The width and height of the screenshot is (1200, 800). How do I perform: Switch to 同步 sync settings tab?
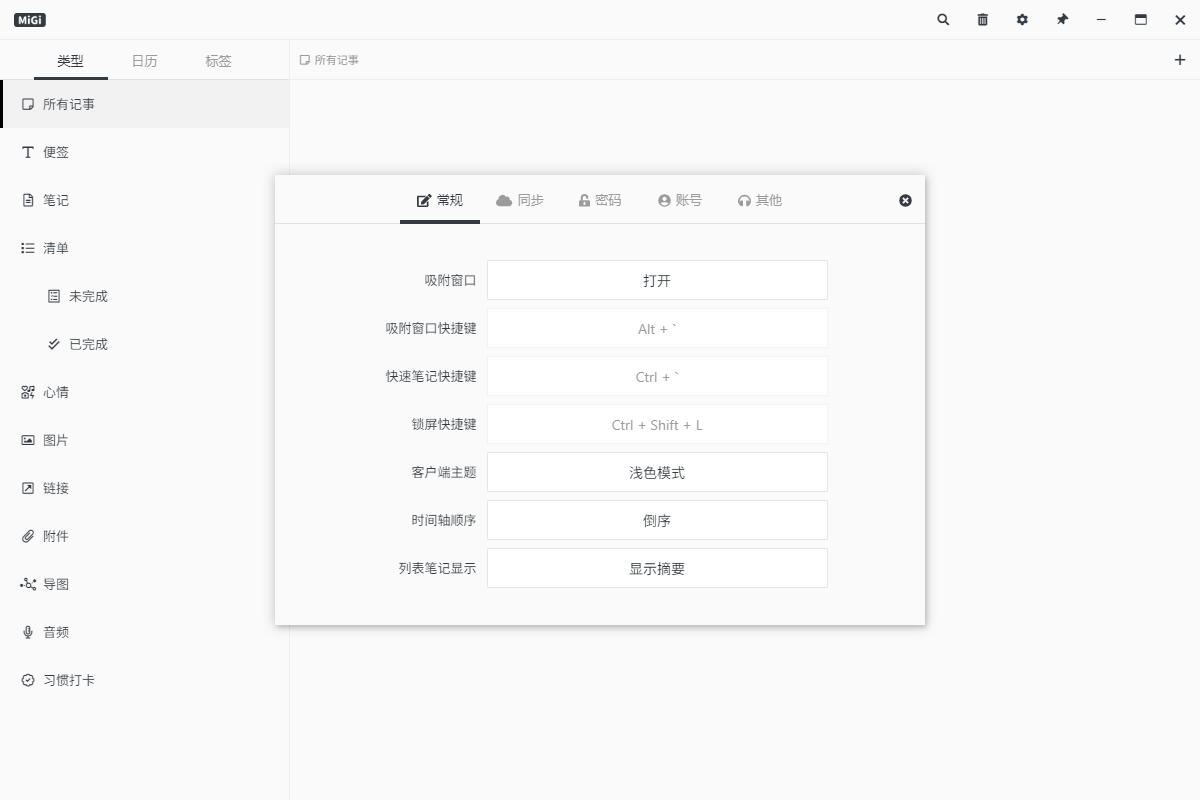(x=520, y=200)
